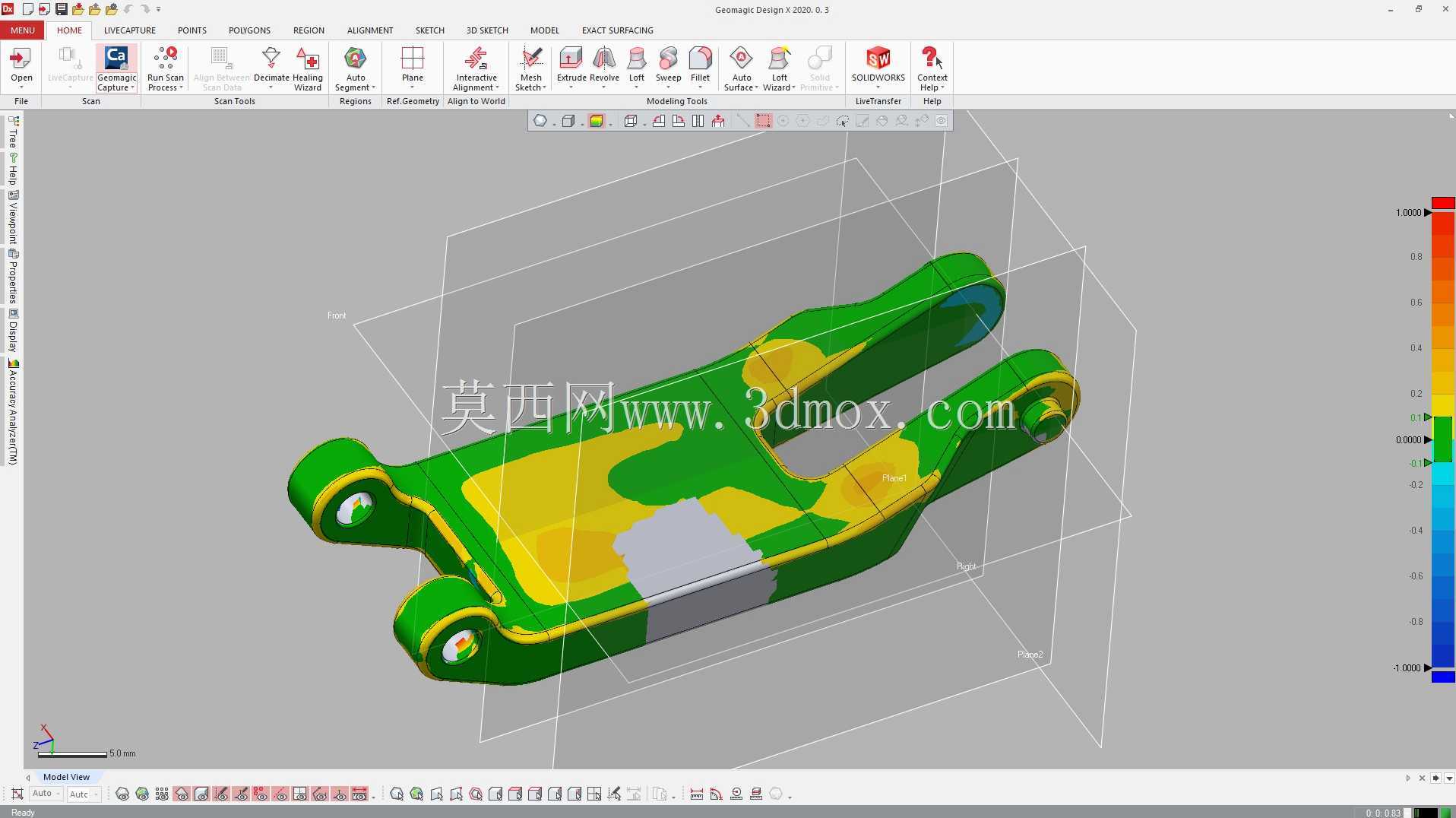Screen dimensions: 1456x818
Task: Start a Mesh Sketch
Action: pyautogui.click(x=530, y=68)
